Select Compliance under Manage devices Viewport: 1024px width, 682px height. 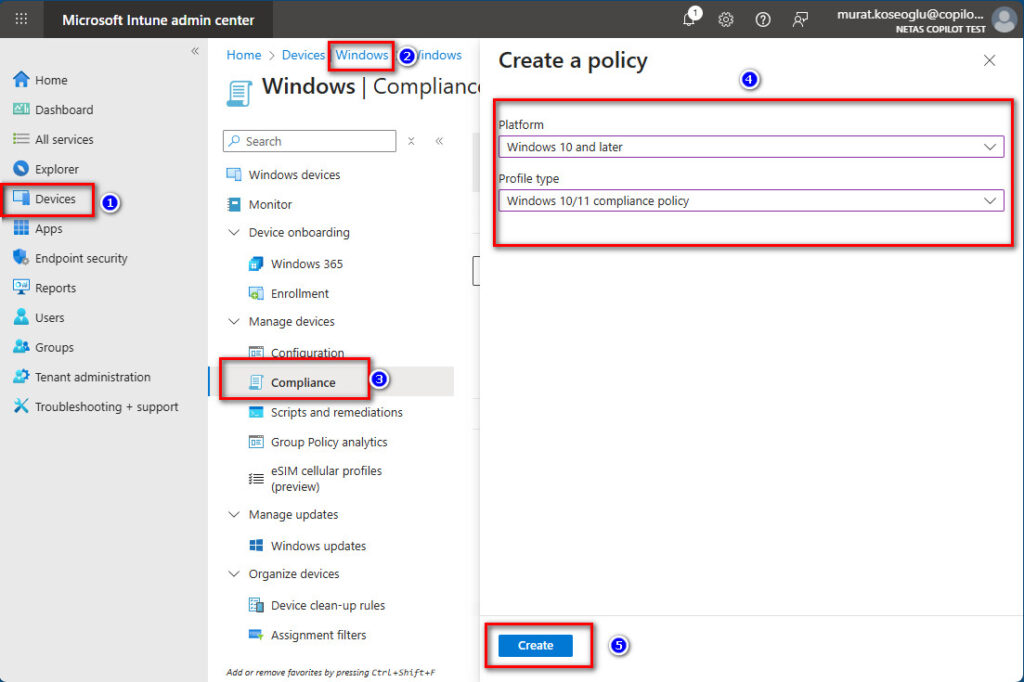(303, 382)
